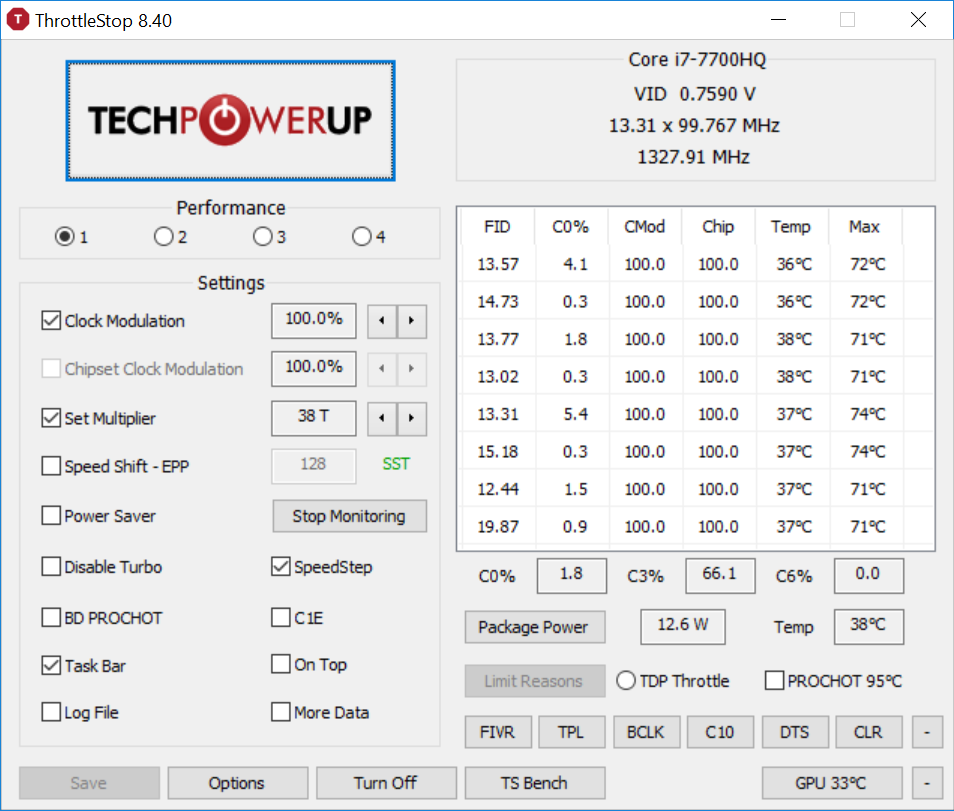This screenshot has height=811, width=954.
Task: Click FID value 15.18 in table
Action: pyautogui.click(x=498, y=451)
